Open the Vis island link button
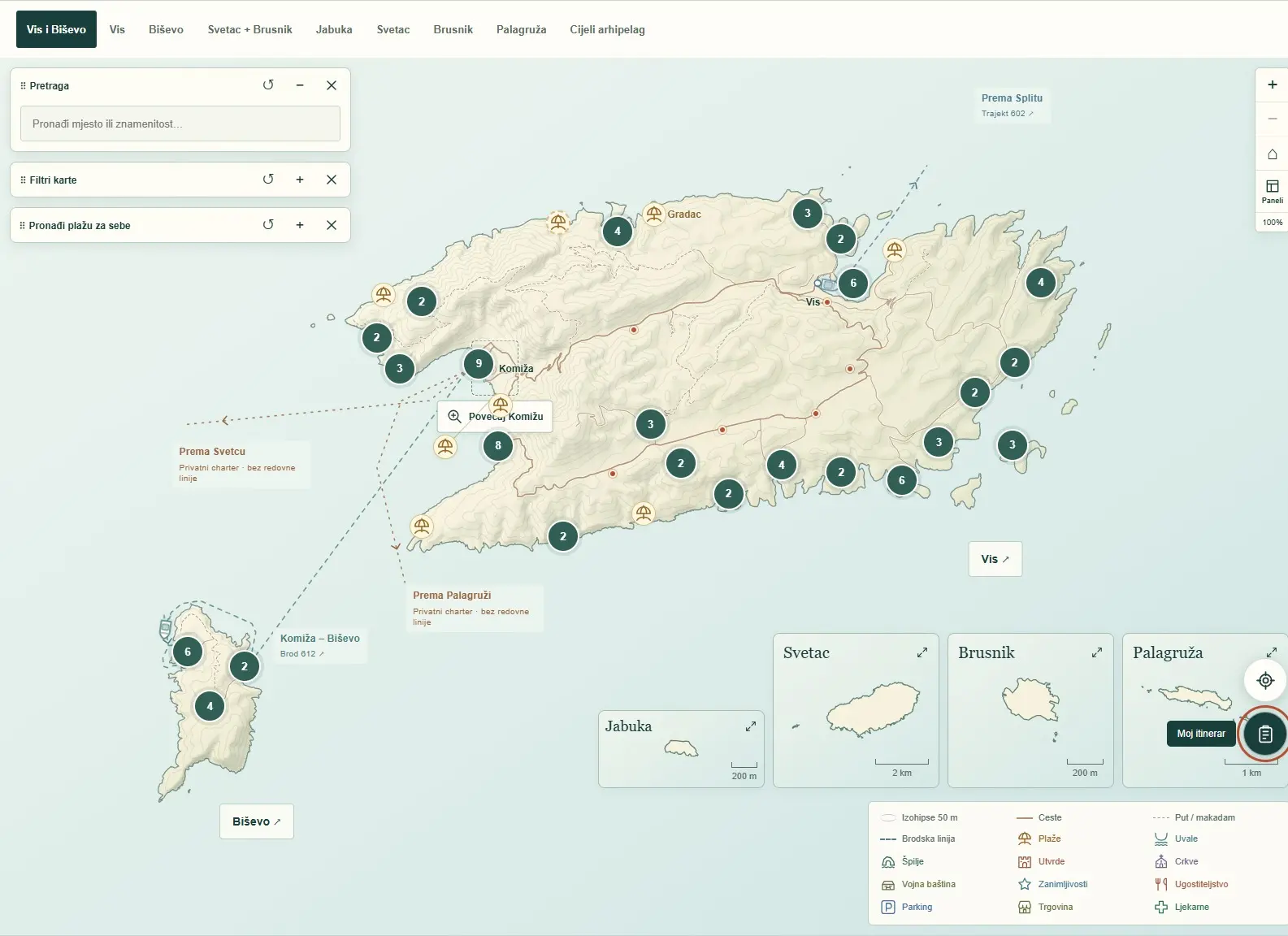Screen dimensions: 1288x936 995,559
